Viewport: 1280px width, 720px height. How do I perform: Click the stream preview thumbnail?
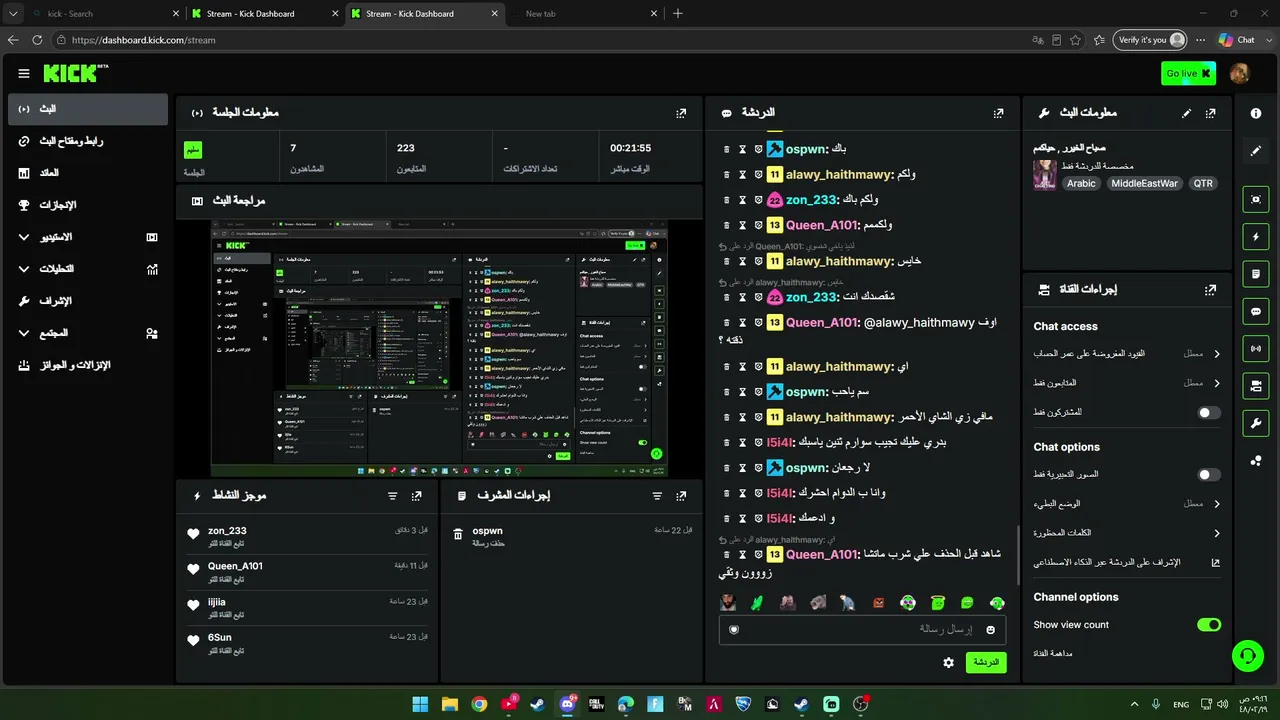tap(439, 349)
